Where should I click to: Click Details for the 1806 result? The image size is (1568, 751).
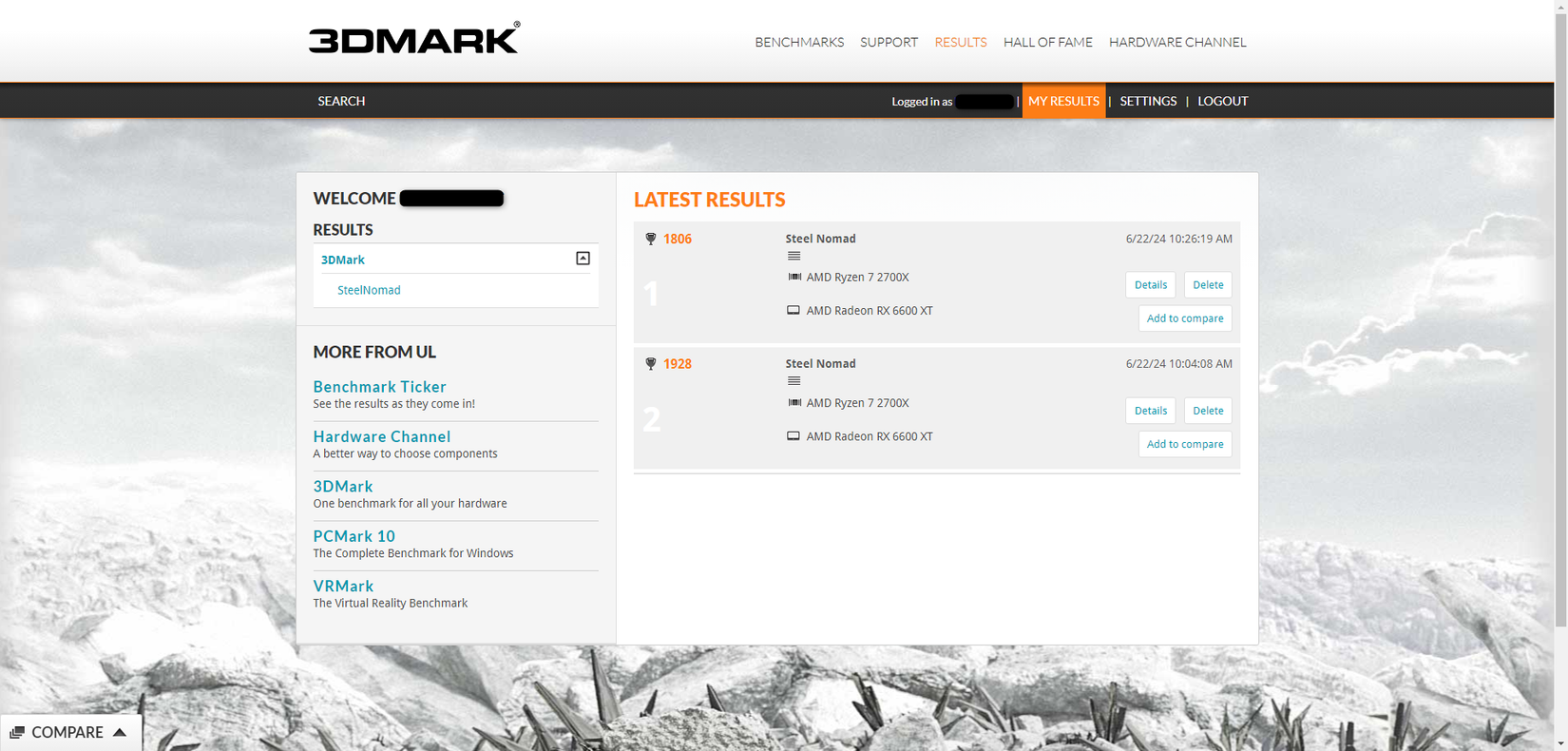tap(1151, 285)
